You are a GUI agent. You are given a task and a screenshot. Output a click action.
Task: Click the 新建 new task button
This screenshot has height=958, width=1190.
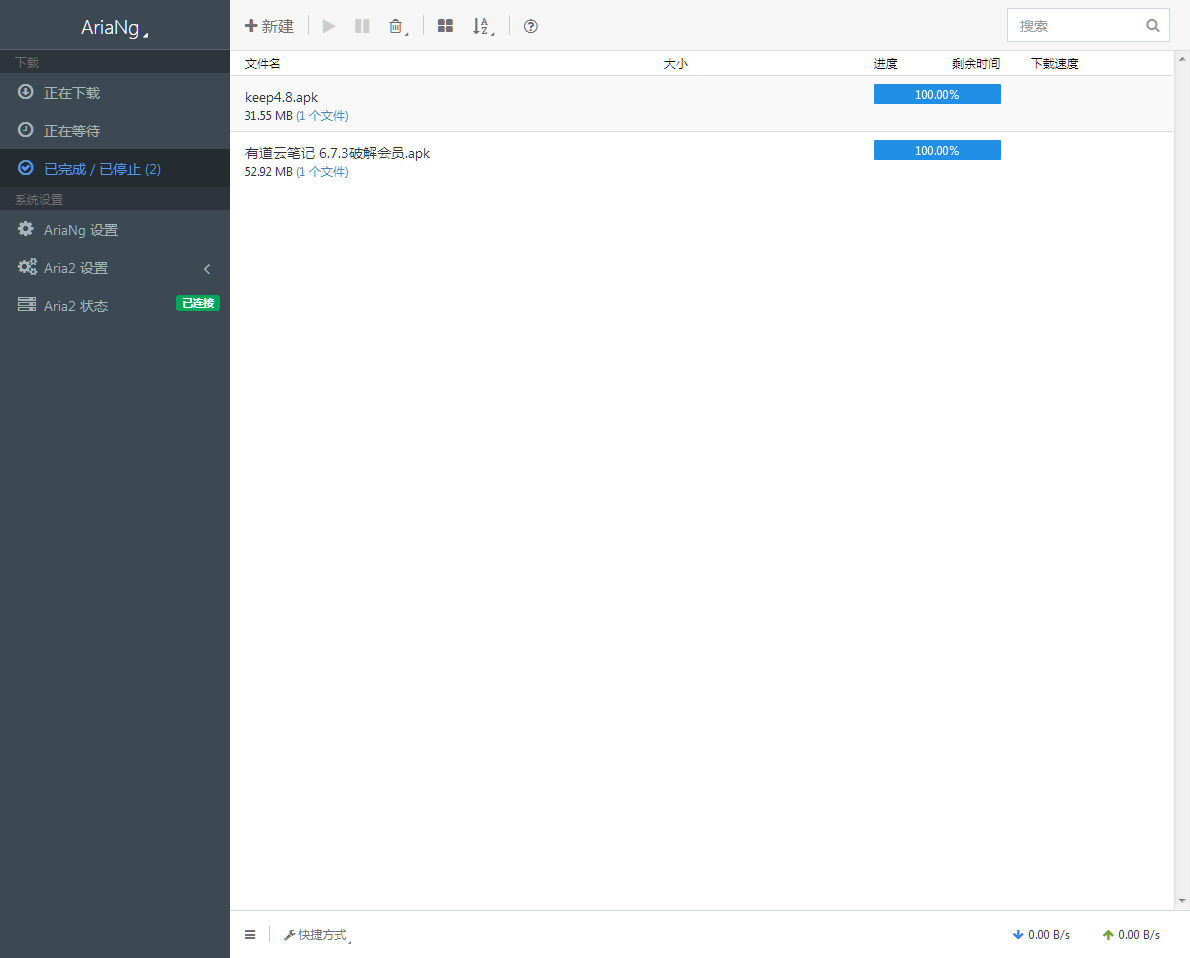[x=269, y=26]
